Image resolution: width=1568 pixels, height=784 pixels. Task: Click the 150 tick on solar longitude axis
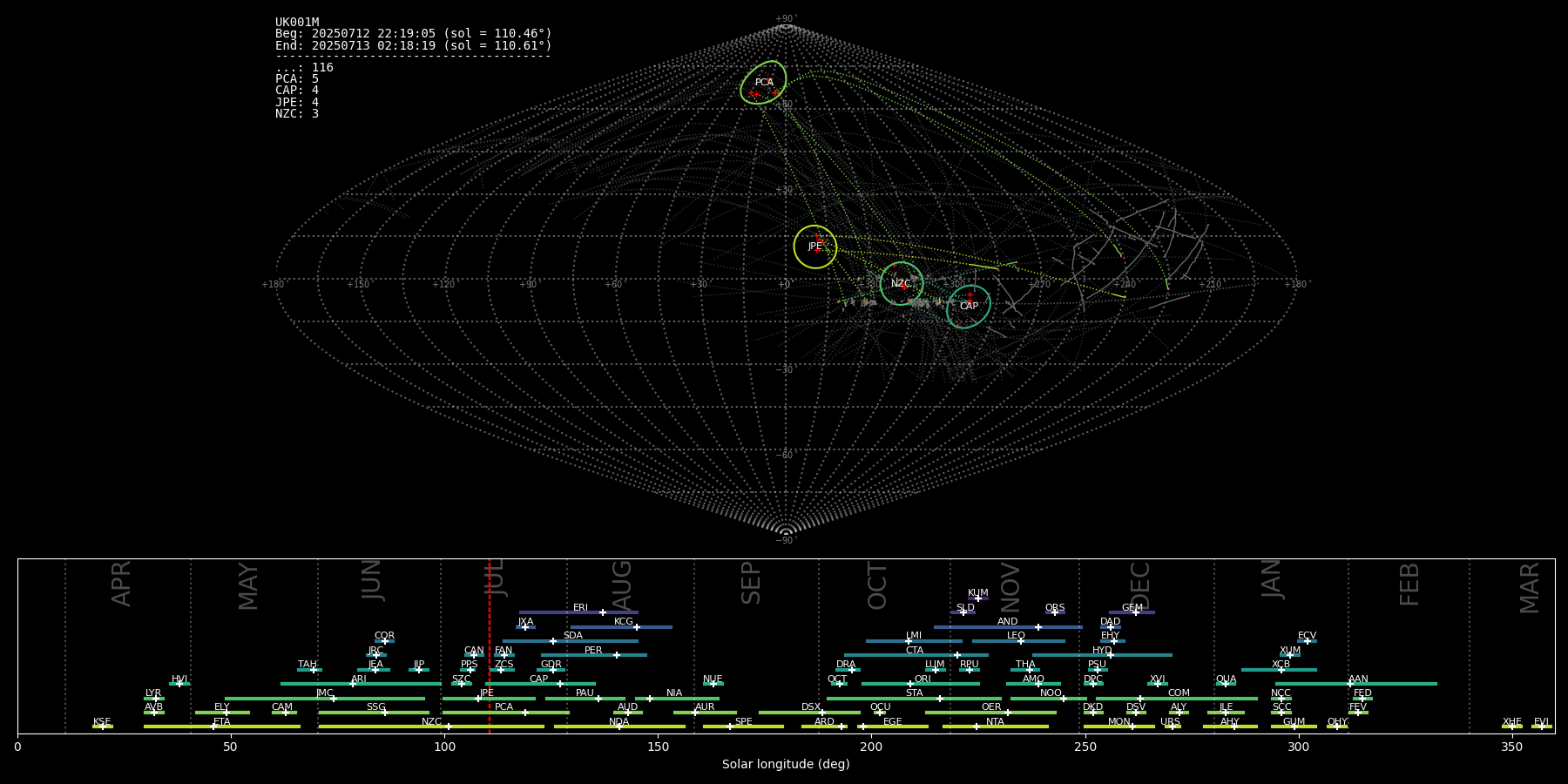[658, 747]
